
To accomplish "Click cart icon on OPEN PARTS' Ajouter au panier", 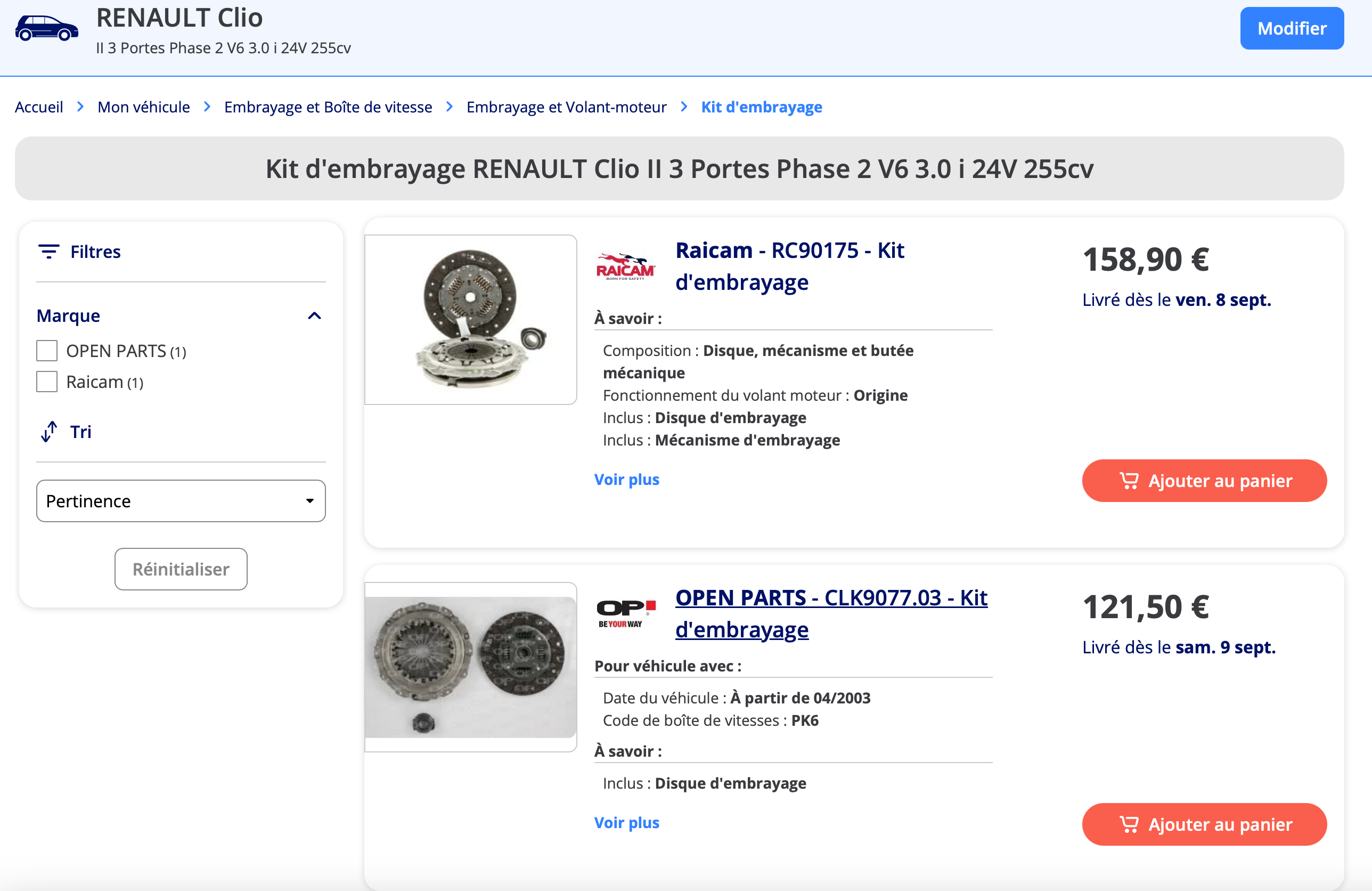I will coord(1128,824).
